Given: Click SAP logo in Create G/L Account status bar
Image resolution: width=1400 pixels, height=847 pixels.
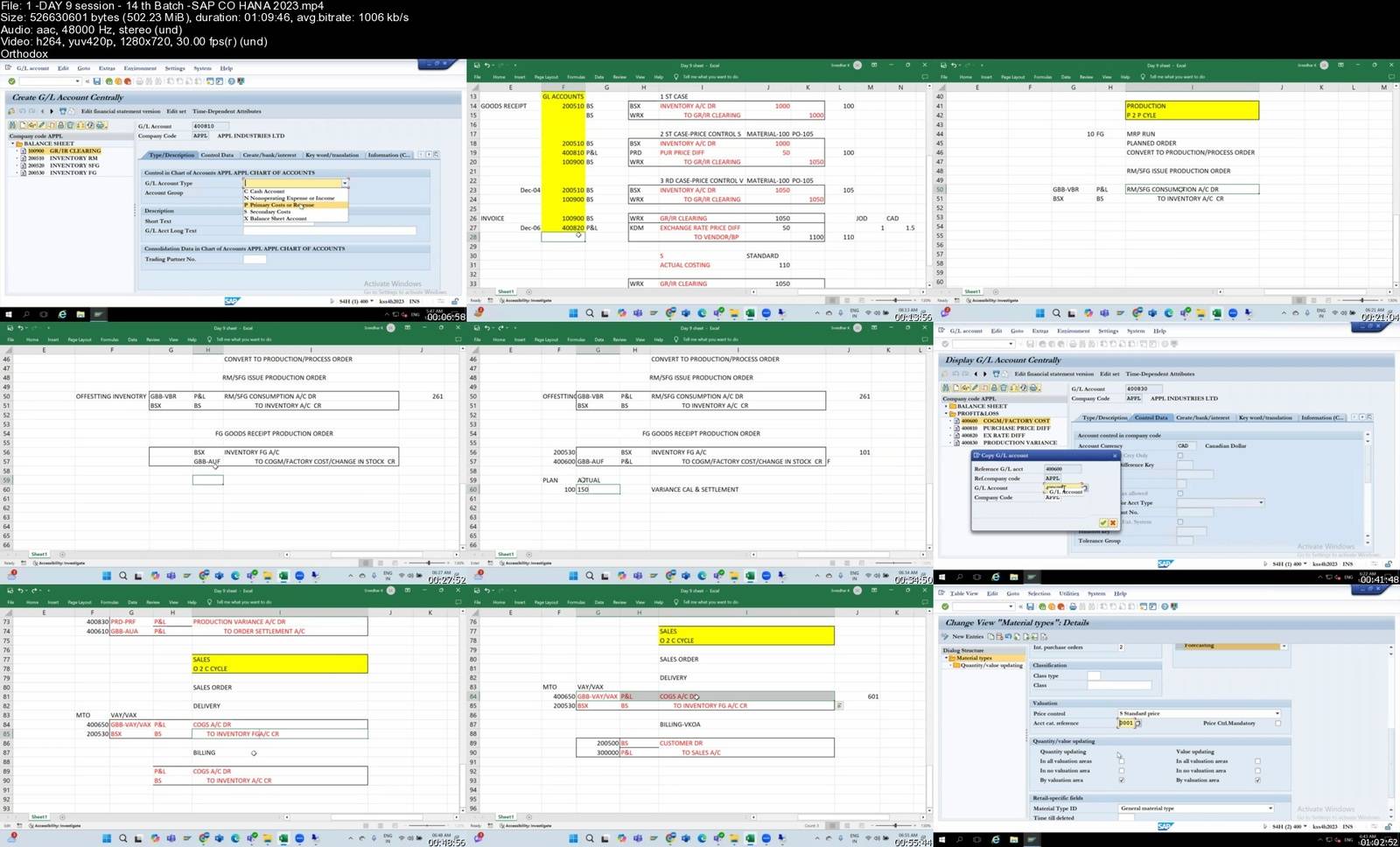Looking at the screenshot, I should click(x=231, y=301).
